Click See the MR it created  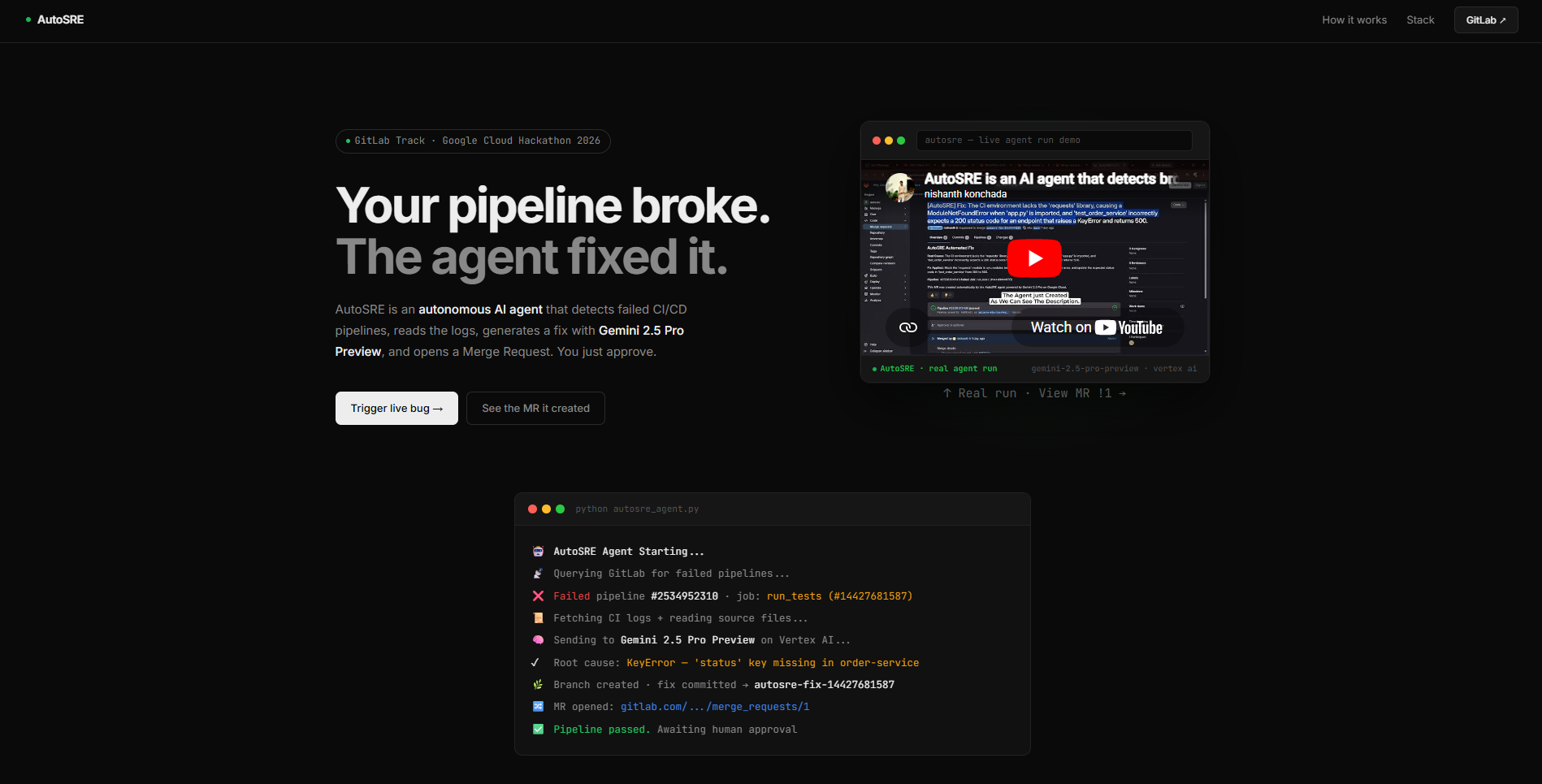(535, 409)
